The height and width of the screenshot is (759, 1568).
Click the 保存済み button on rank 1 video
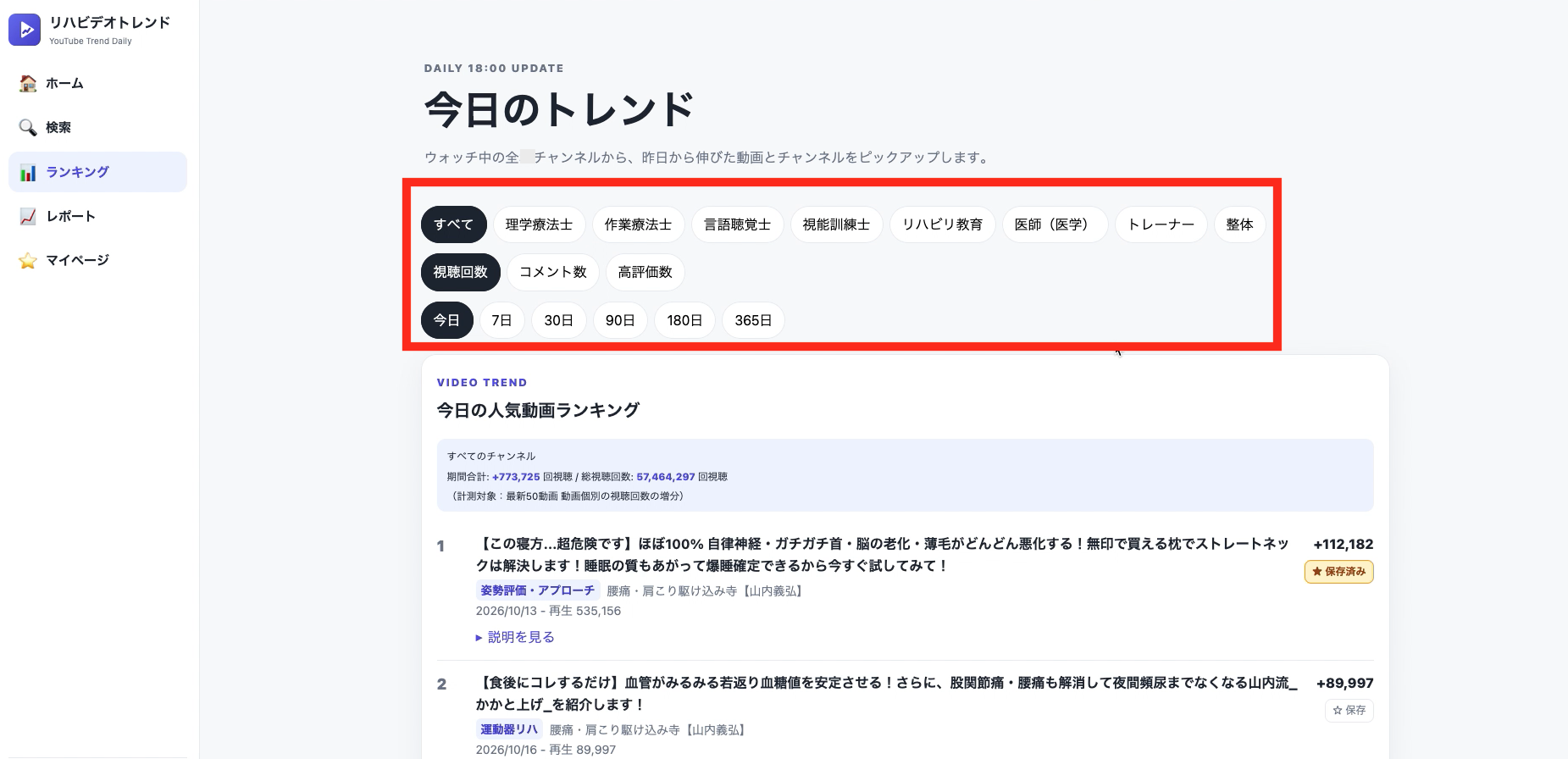(1338, 572)
